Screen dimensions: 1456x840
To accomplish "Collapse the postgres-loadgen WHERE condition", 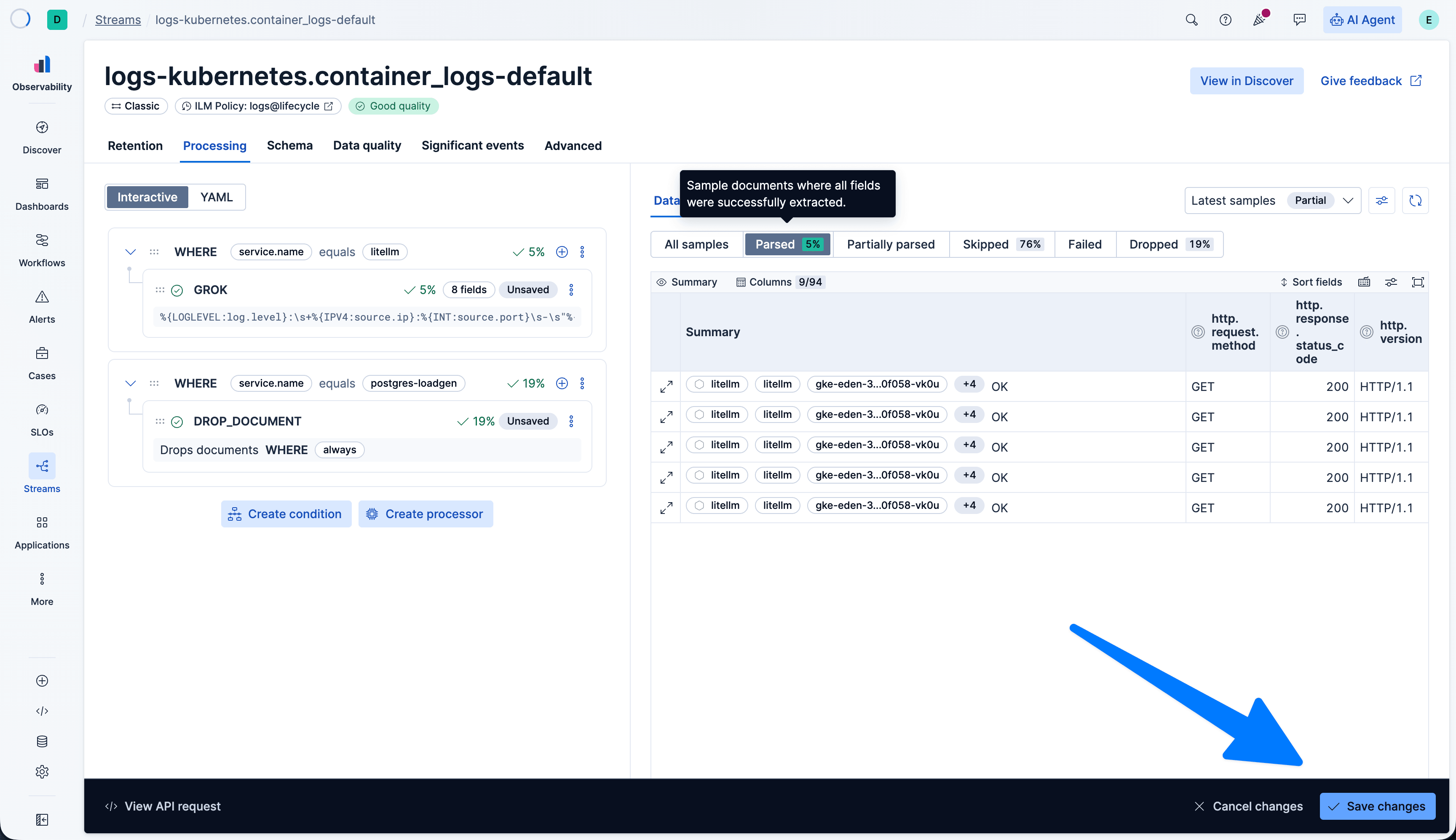I will [x=130, y=383].
